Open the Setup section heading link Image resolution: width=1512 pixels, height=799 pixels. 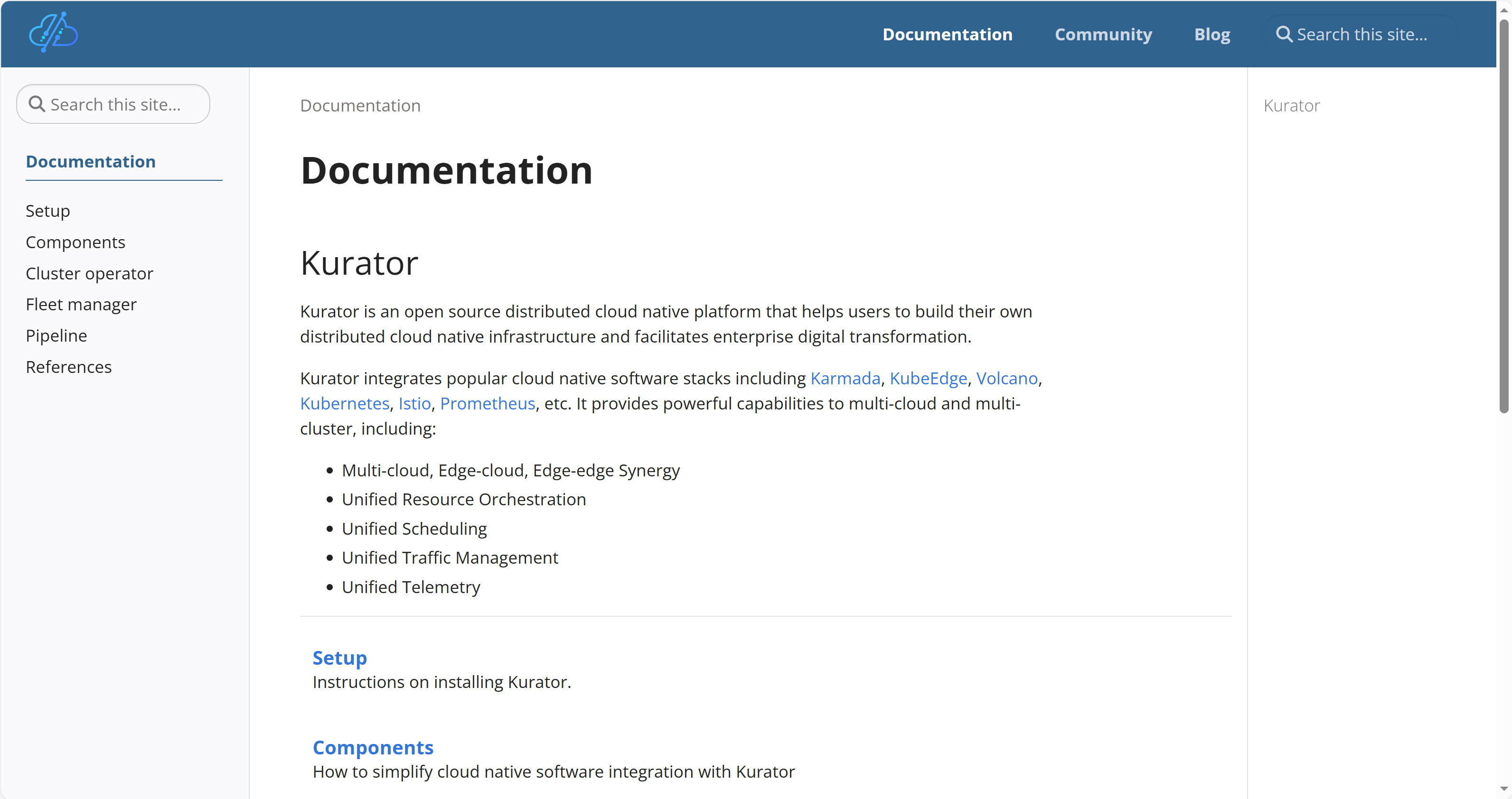[x=339, y=658]
